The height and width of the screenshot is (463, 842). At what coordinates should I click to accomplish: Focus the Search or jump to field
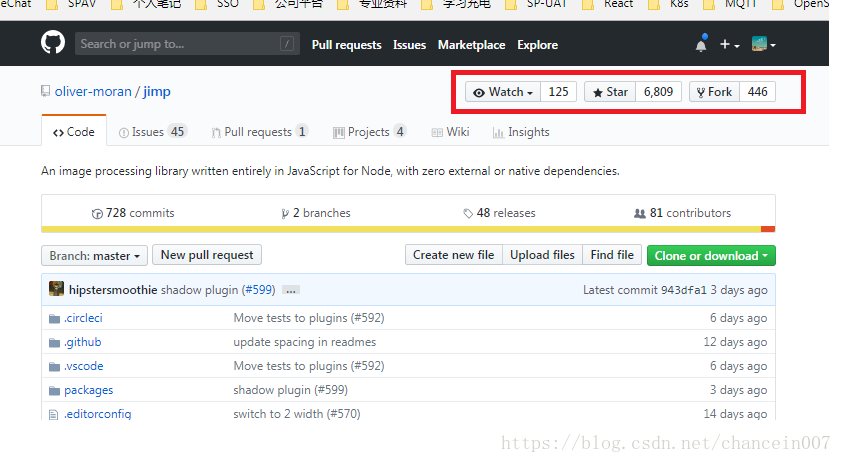point(187,44)
